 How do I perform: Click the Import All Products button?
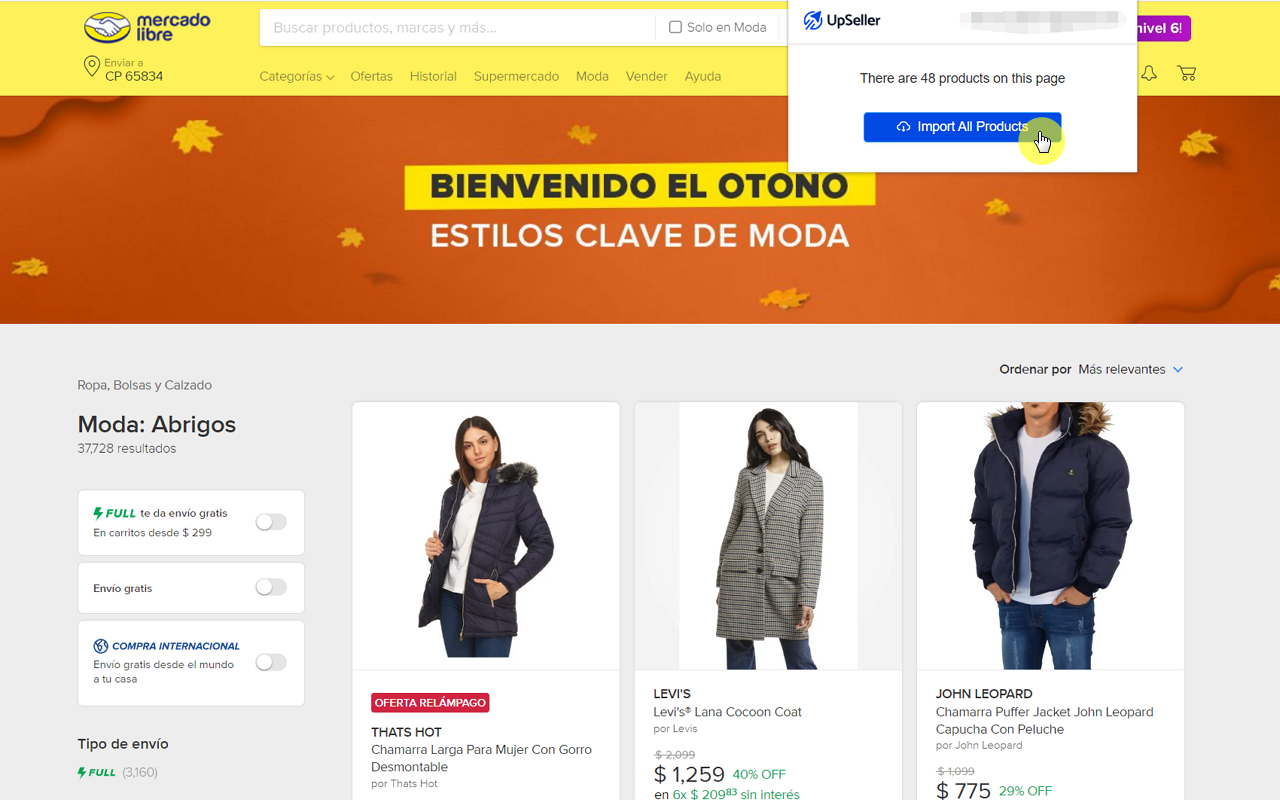(962, 127)
